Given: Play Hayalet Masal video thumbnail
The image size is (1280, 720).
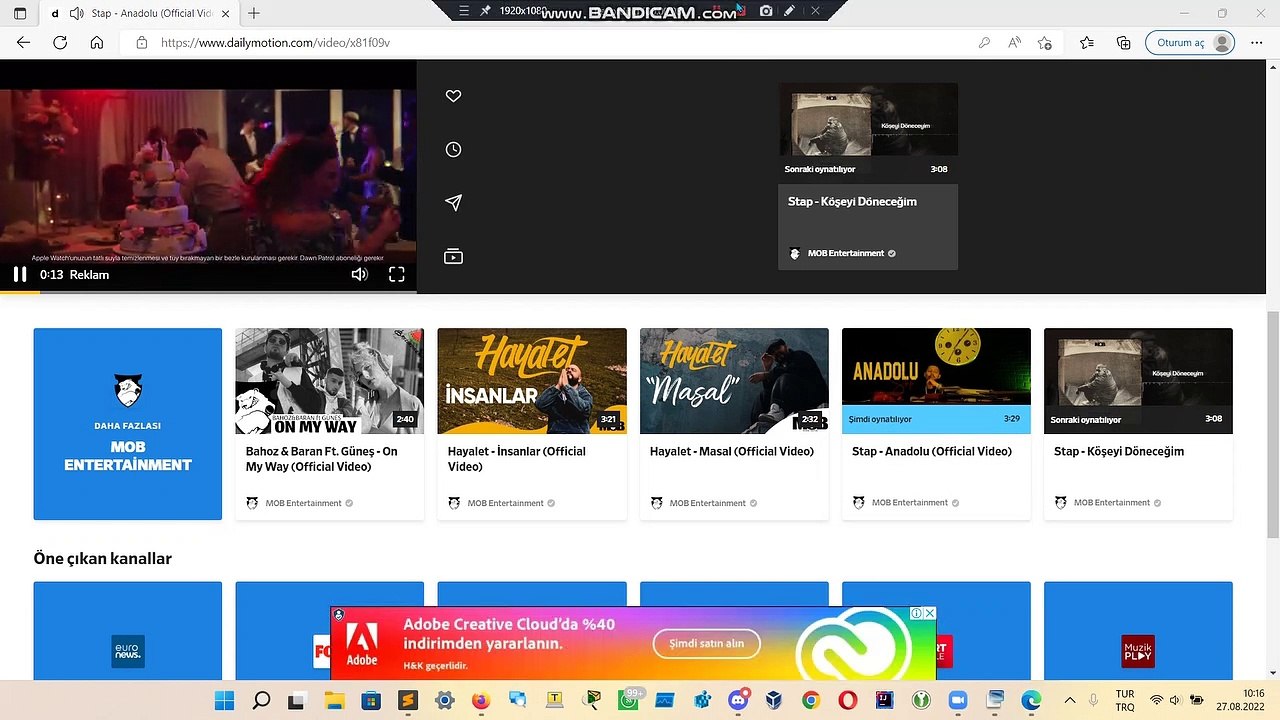Looking at the screenshot, I should coord(734,381).
